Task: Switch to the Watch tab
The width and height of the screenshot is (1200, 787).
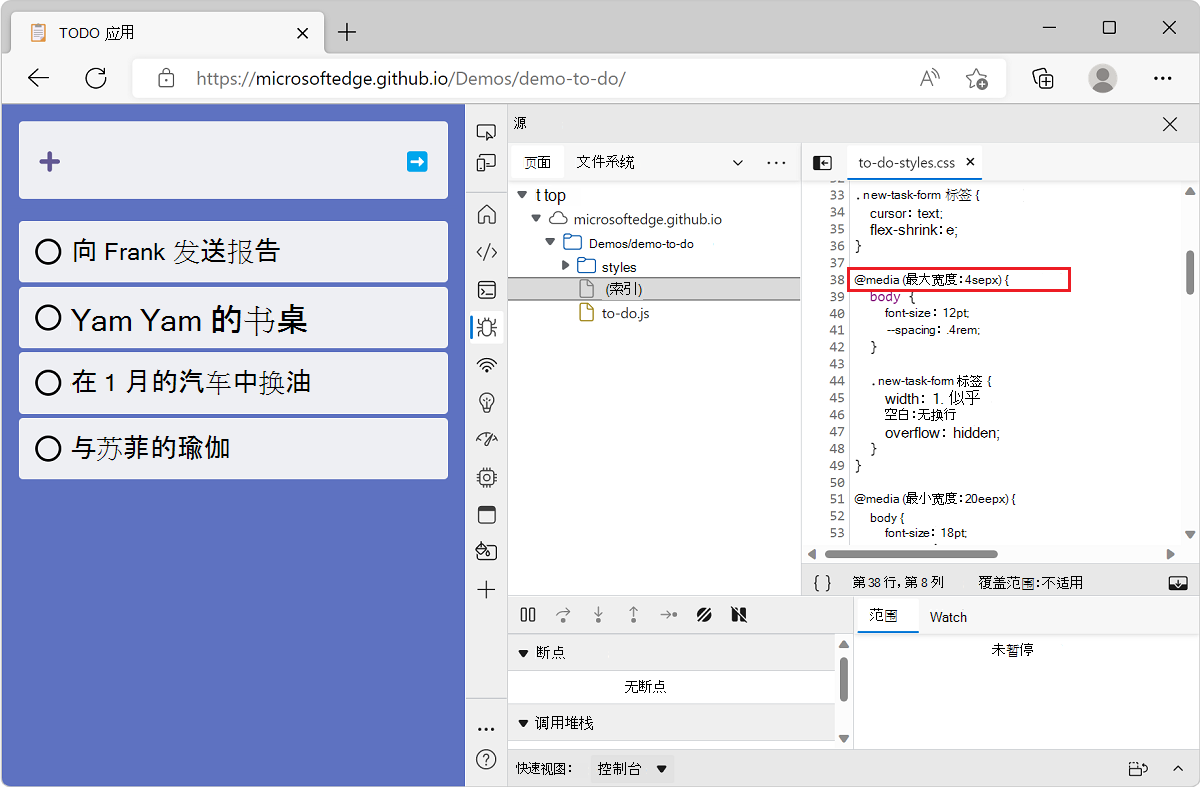Action: (947, 616)
